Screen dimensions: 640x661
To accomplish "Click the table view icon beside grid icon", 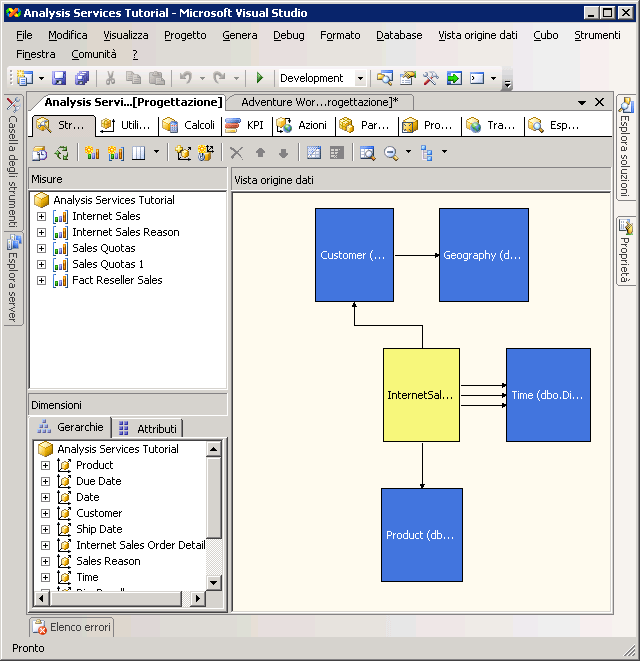I will 336,152.
